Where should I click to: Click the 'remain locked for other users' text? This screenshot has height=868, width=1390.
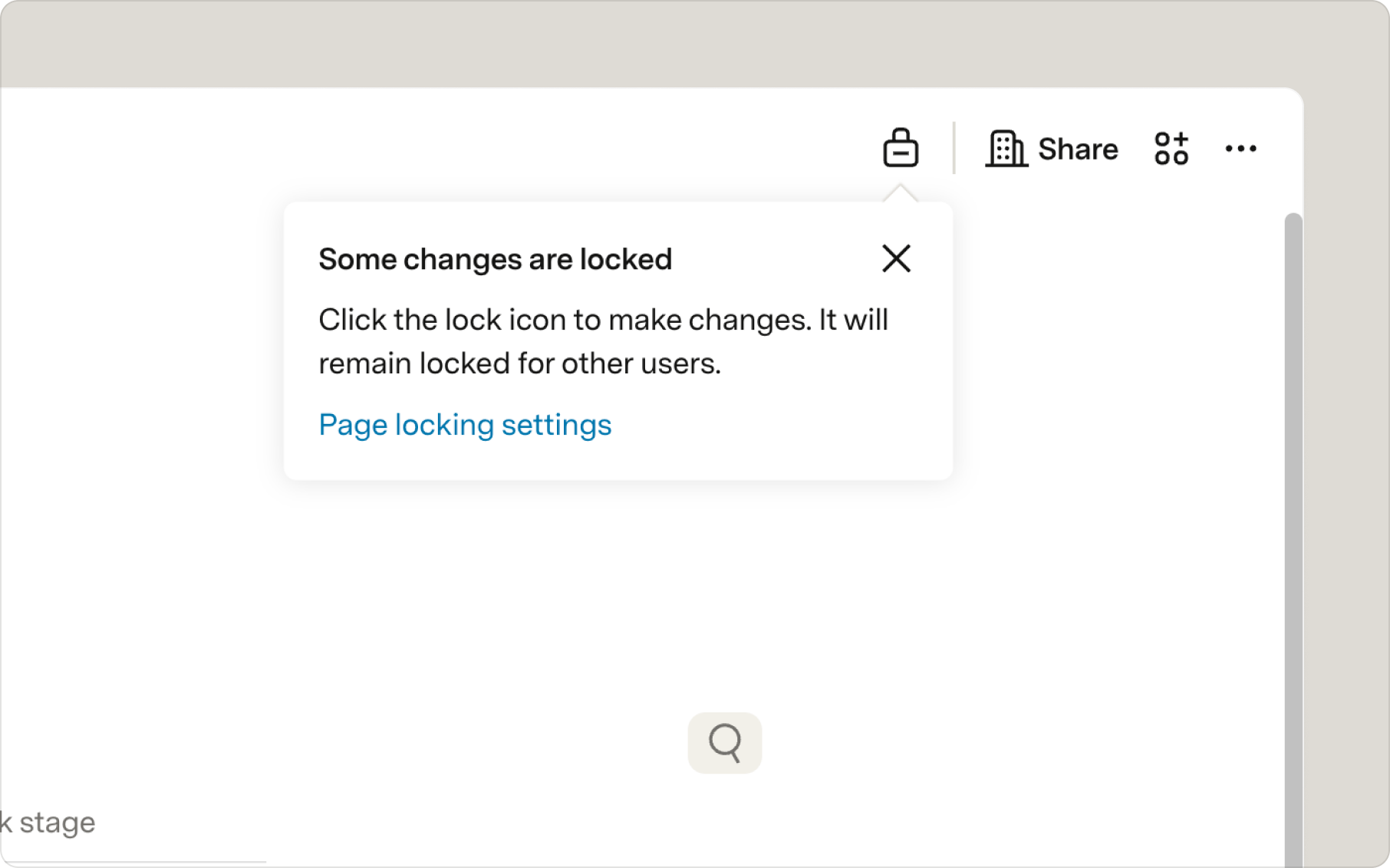pos(519,363)
